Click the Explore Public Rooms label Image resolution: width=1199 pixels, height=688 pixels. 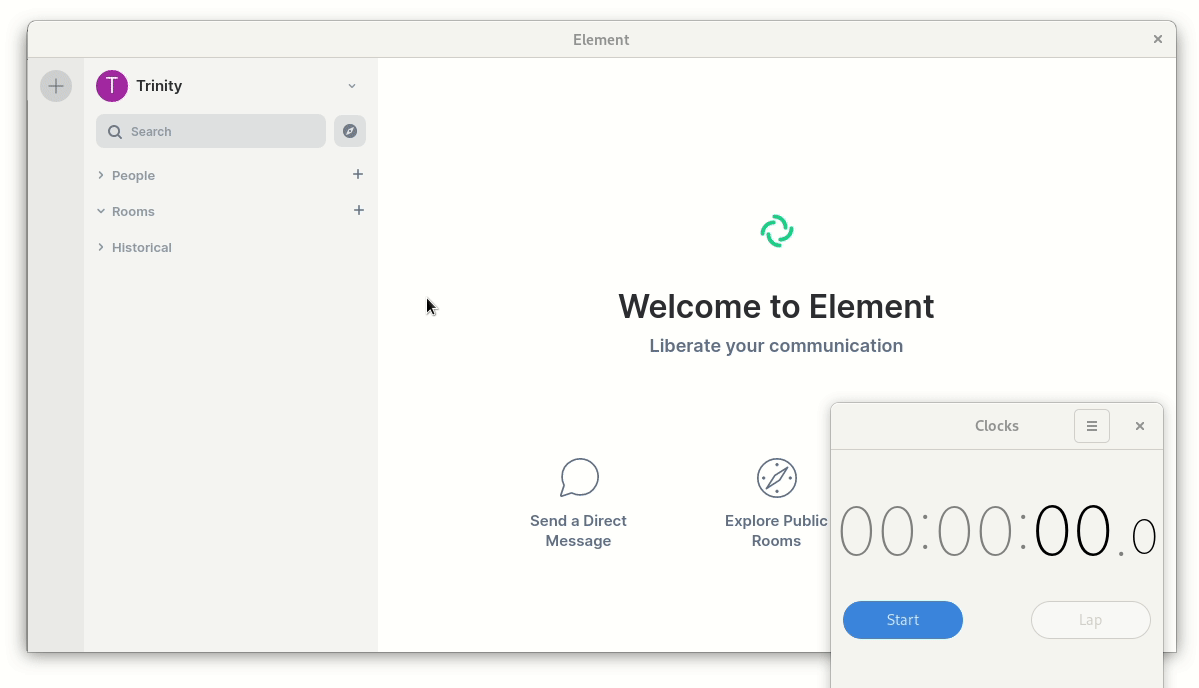(776, 531)
